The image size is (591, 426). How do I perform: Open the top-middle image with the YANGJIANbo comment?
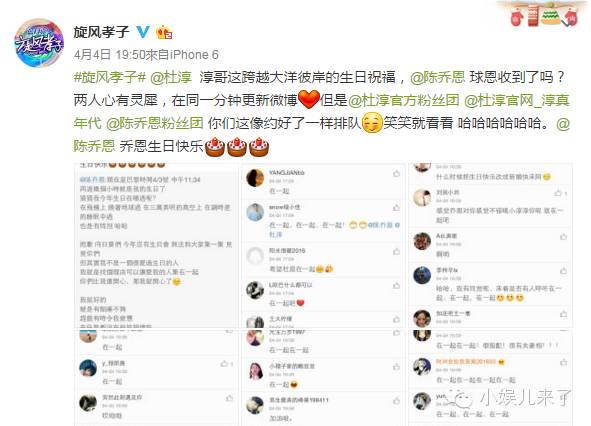click(323, 245)
